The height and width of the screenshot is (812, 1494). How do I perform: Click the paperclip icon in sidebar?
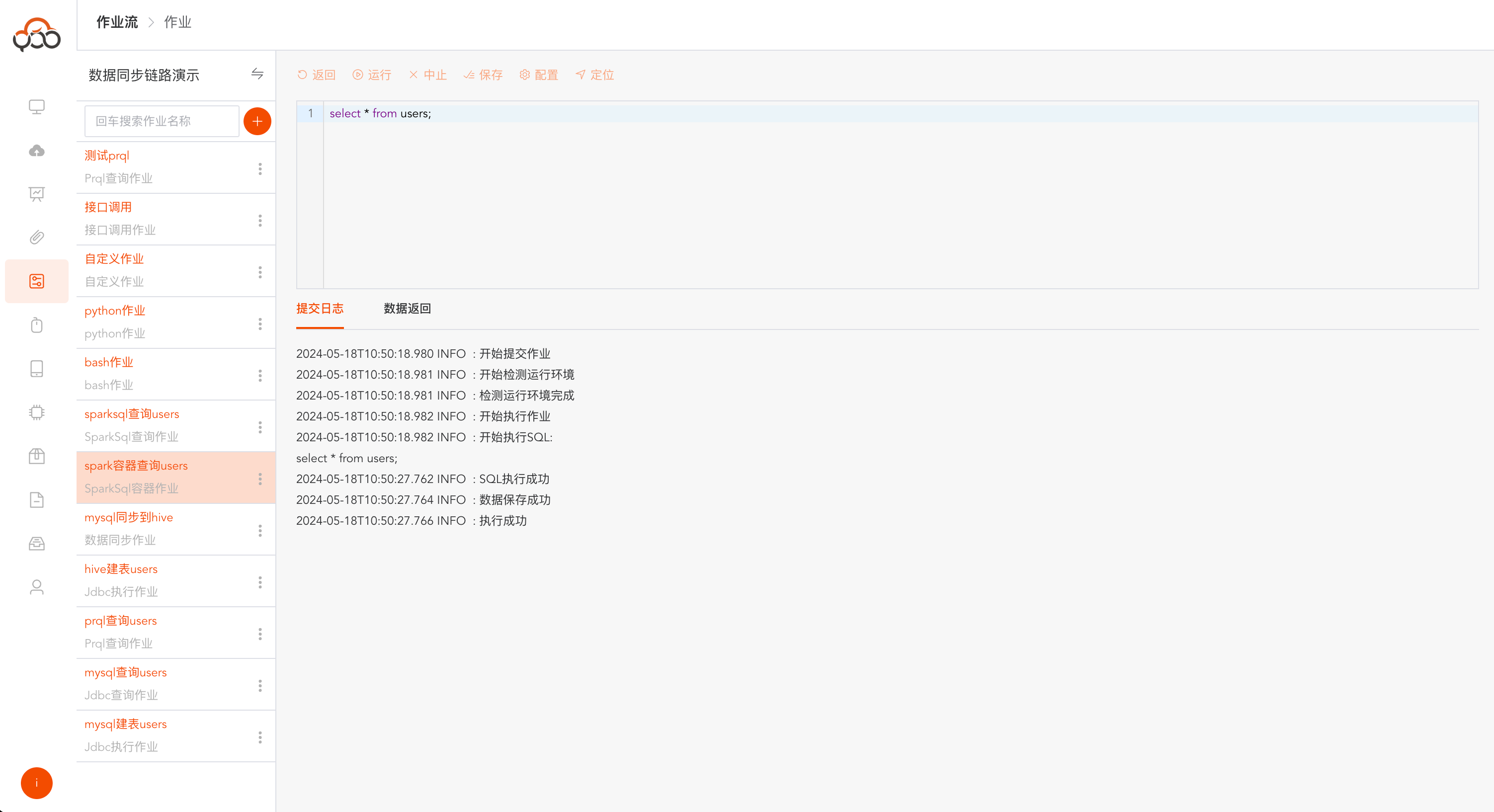(x=37, y=237)
